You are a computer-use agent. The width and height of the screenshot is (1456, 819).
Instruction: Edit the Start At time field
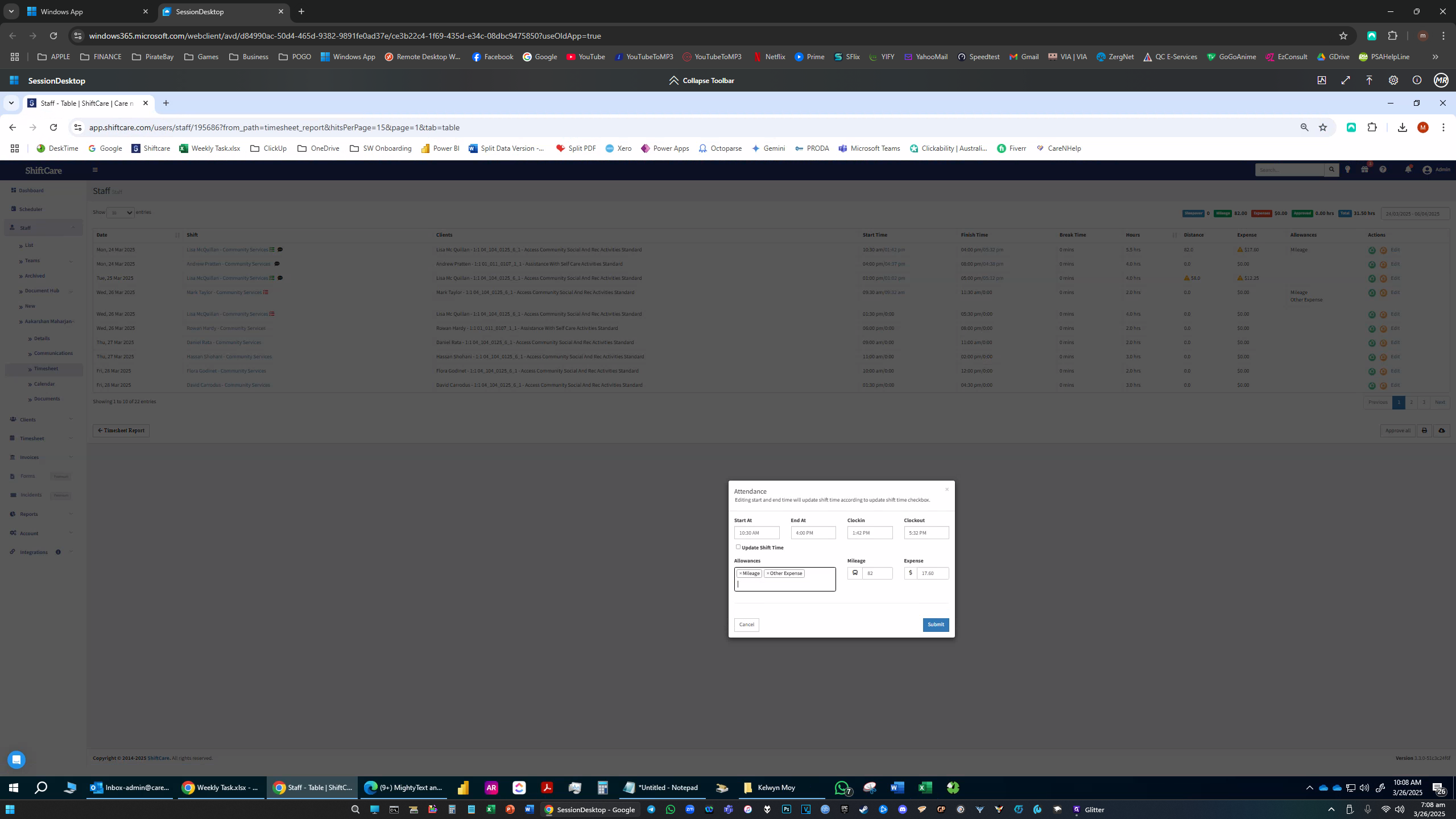click(756, 533)
